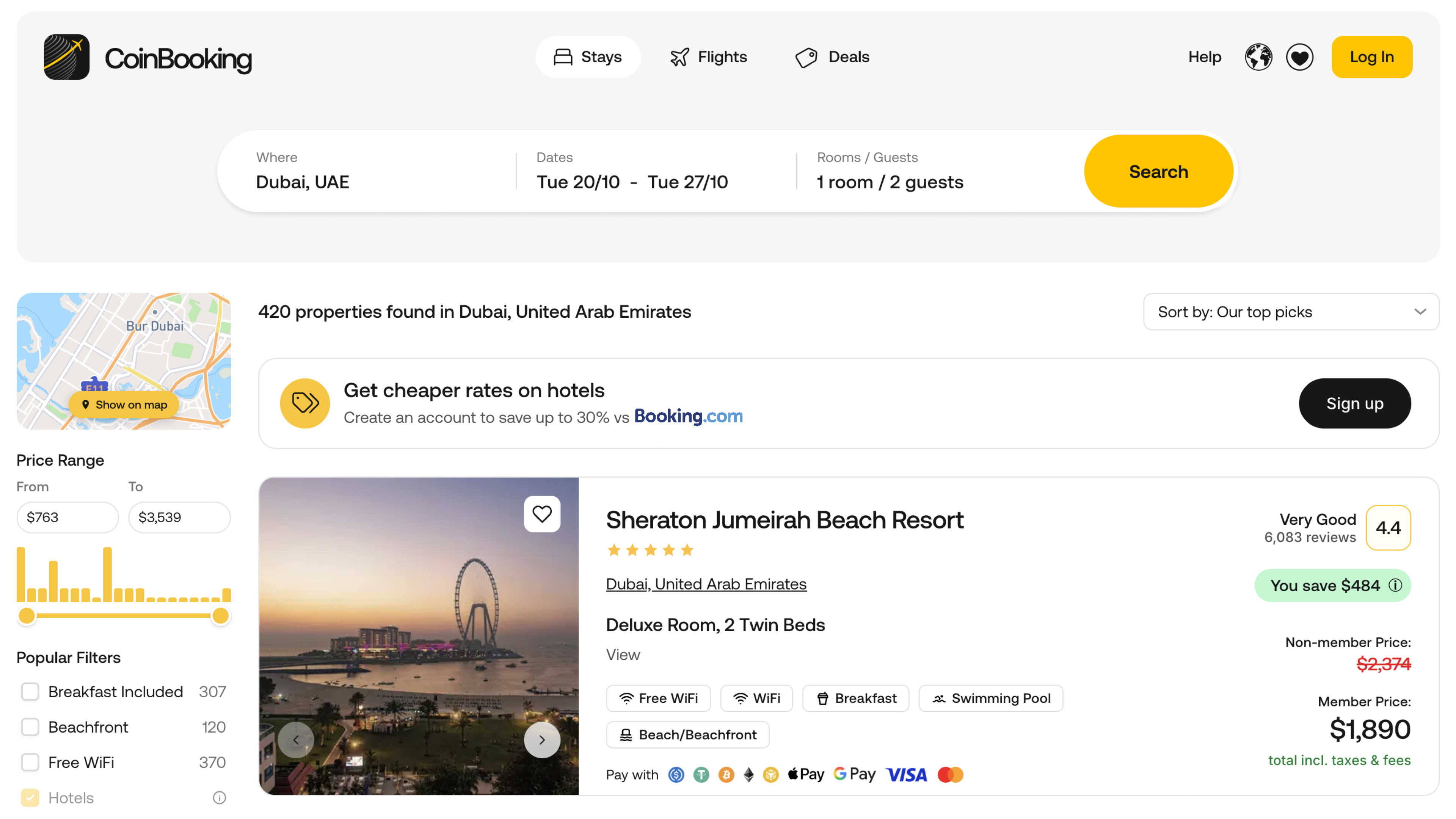This screenshot has width=1456, height=819.
Task: Click the 6,083 reviews text
Action: (1310, 538)
